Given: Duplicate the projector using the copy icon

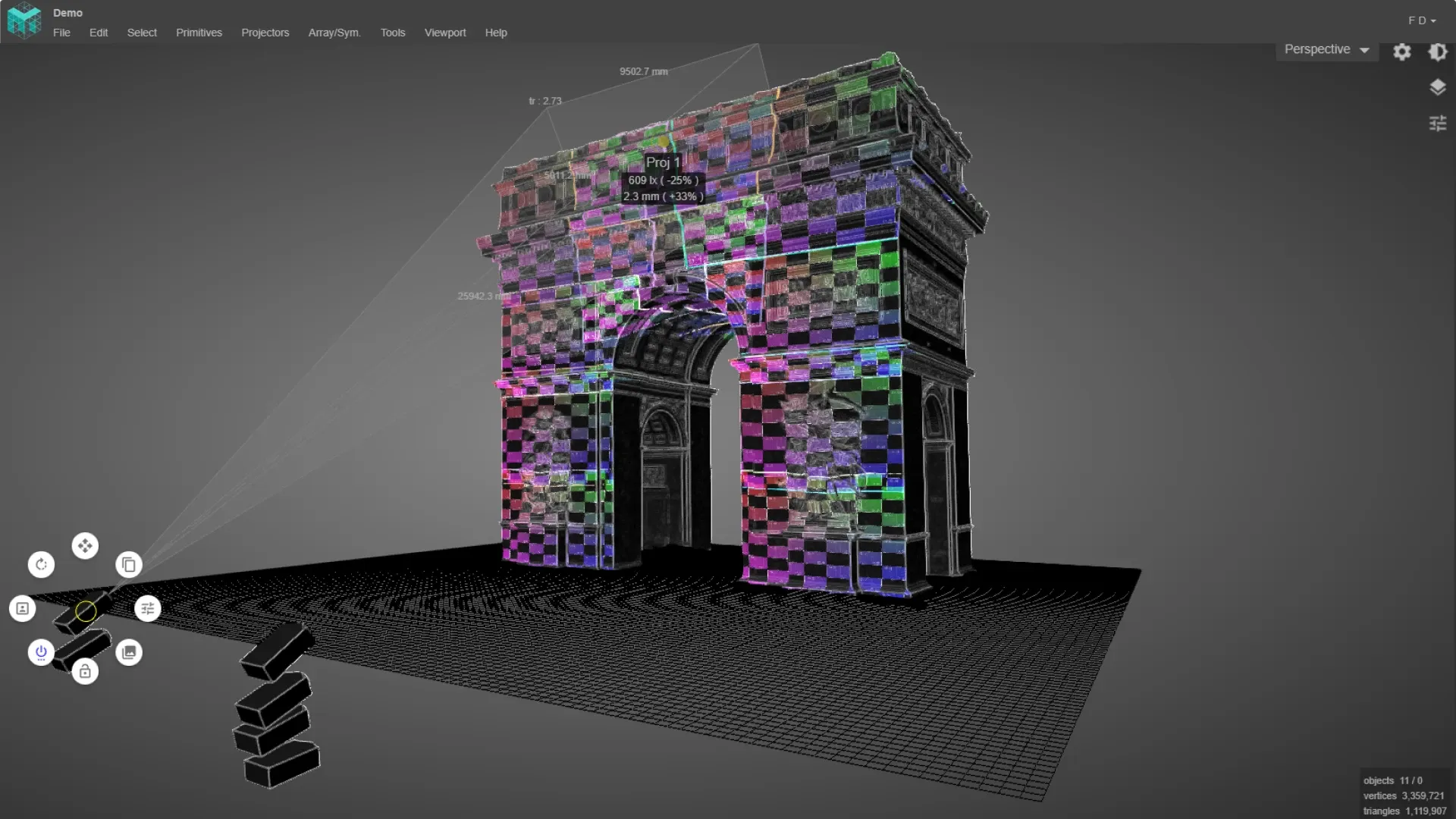Looking at the screenshot, I should pyautogui.click(x=128, y=564).
